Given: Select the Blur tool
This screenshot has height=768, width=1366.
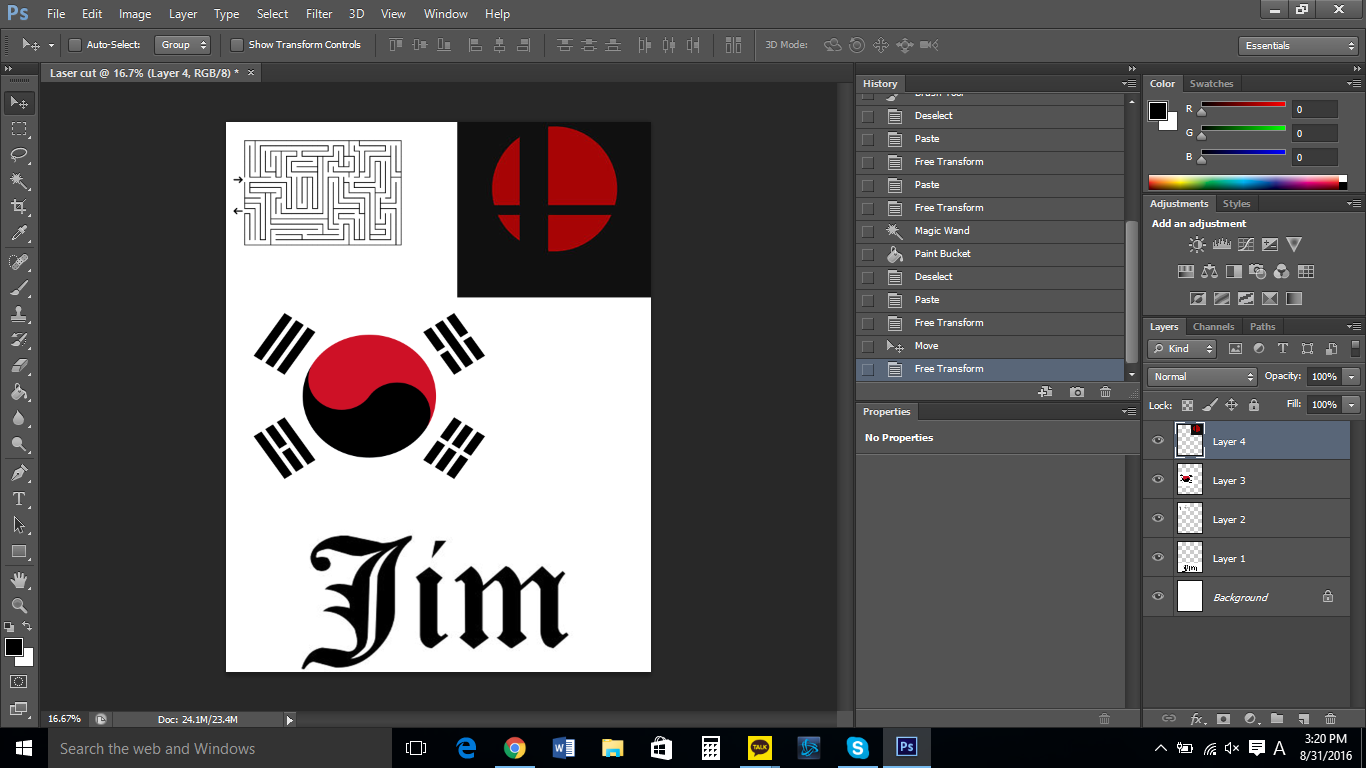Looking at the screenshot, I should coord(19,418).
